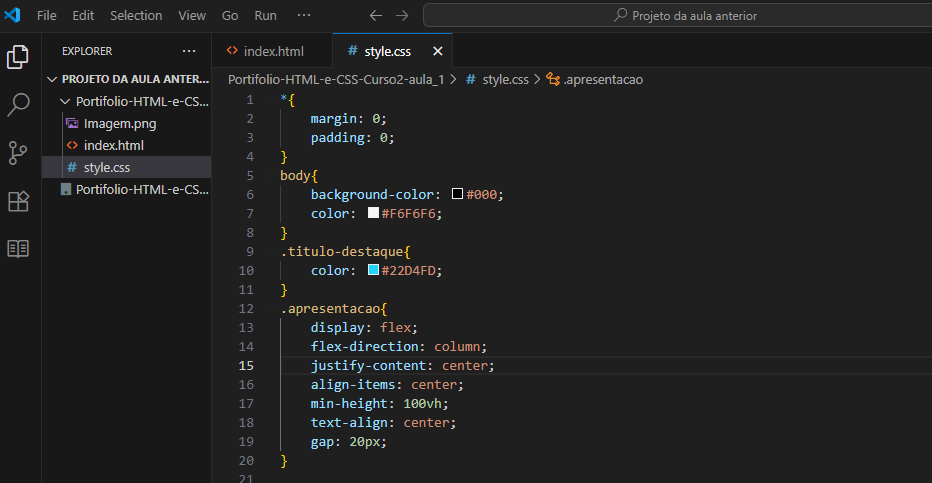Screen dimensions: 932x483
Task: Click the style.css hash icon in explorer
Action: coord(72,168)
